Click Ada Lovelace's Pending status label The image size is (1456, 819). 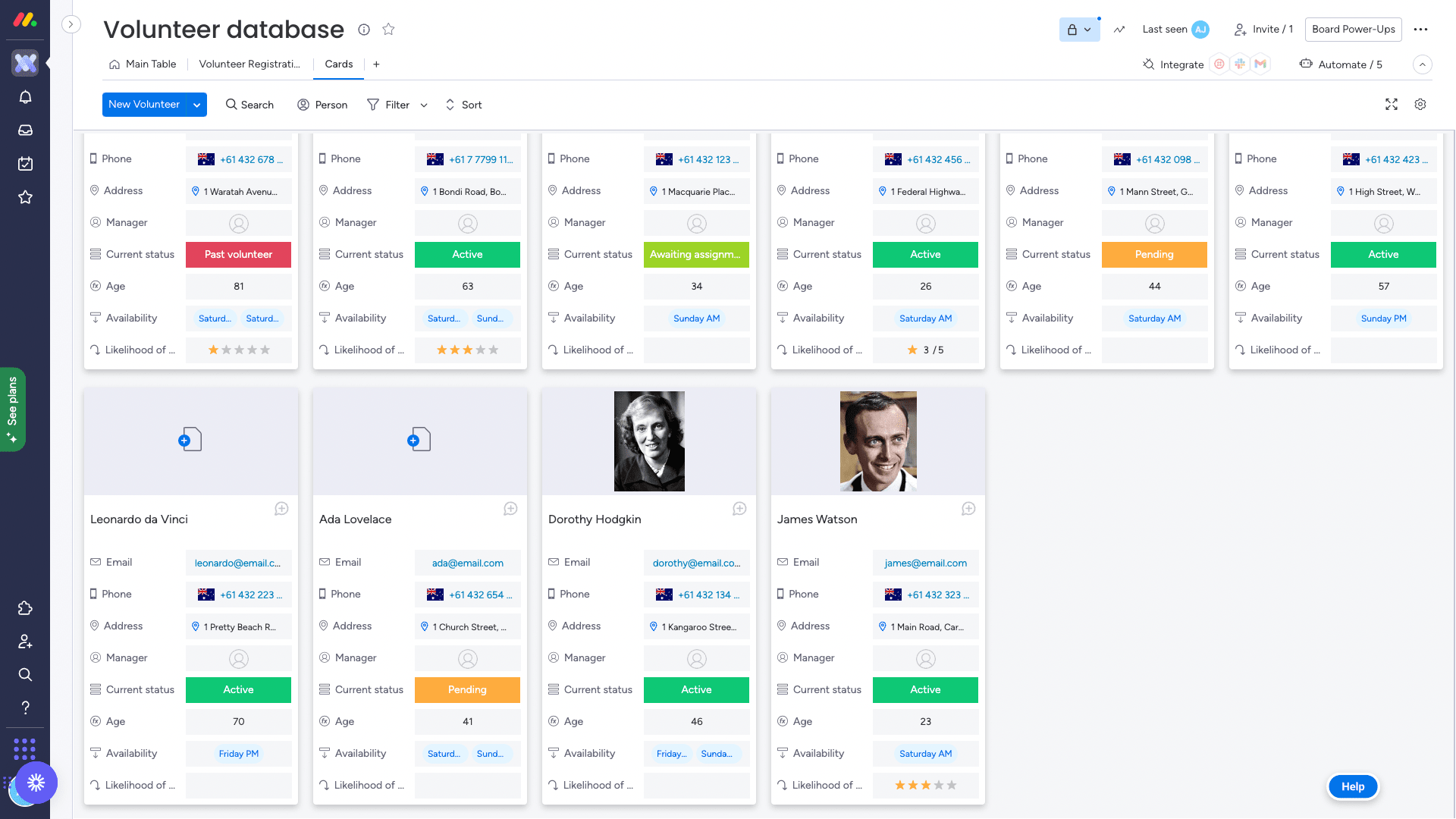point(467,690)
